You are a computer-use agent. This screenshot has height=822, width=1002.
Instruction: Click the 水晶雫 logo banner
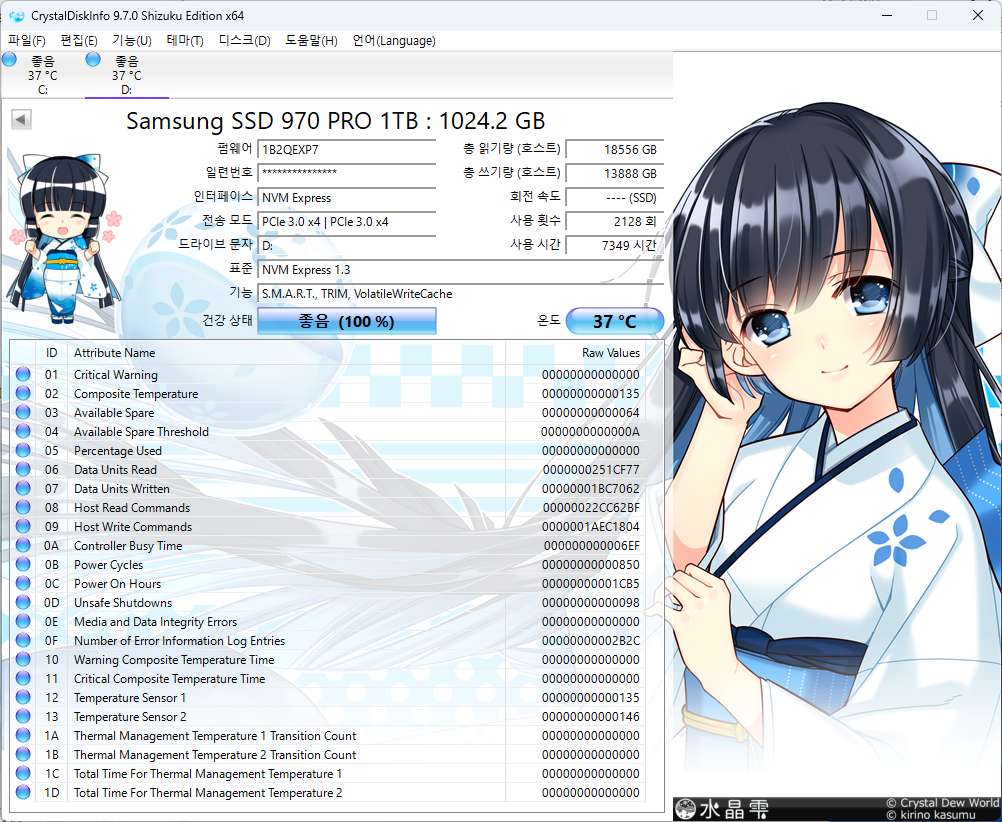(722, 809)
